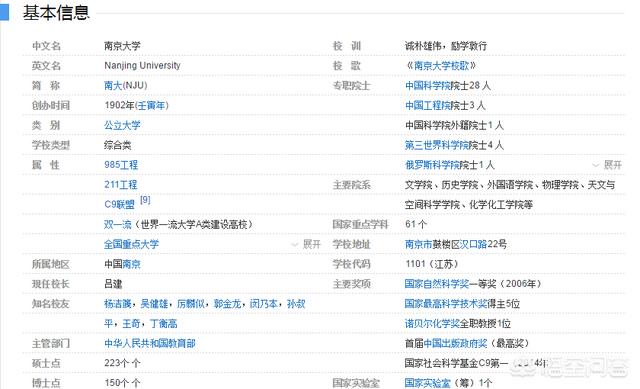Select the key disciplines value 61个
Viewport: 640px width, 389px height.
(416, 225)
